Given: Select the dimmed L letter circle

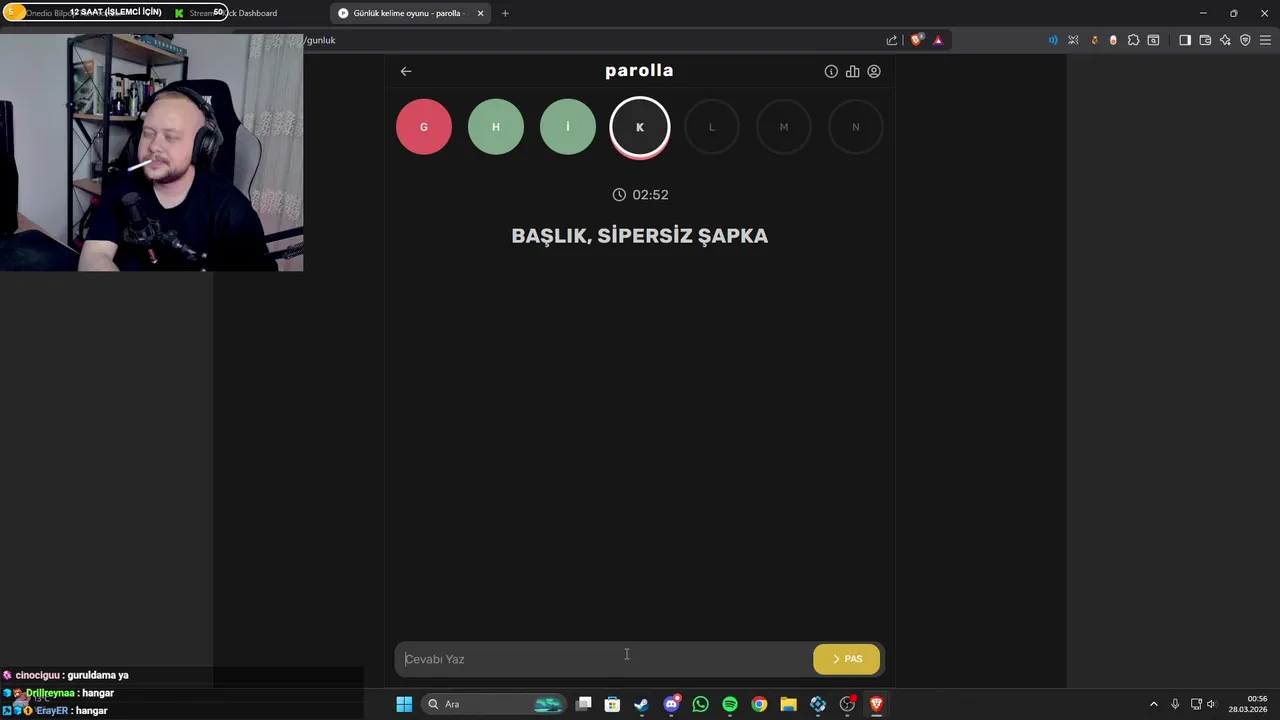Looking at the screenshot, I should 712,127.
